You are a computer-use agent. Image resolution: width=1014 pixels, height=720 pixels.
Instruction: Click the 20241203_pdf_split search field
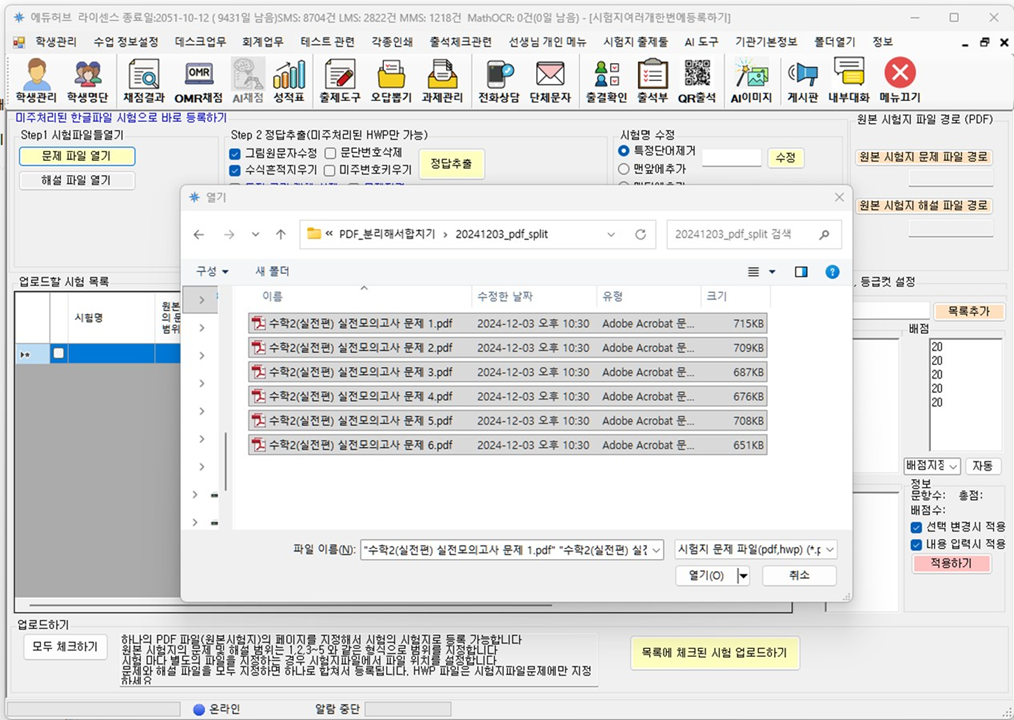[743, 234]
